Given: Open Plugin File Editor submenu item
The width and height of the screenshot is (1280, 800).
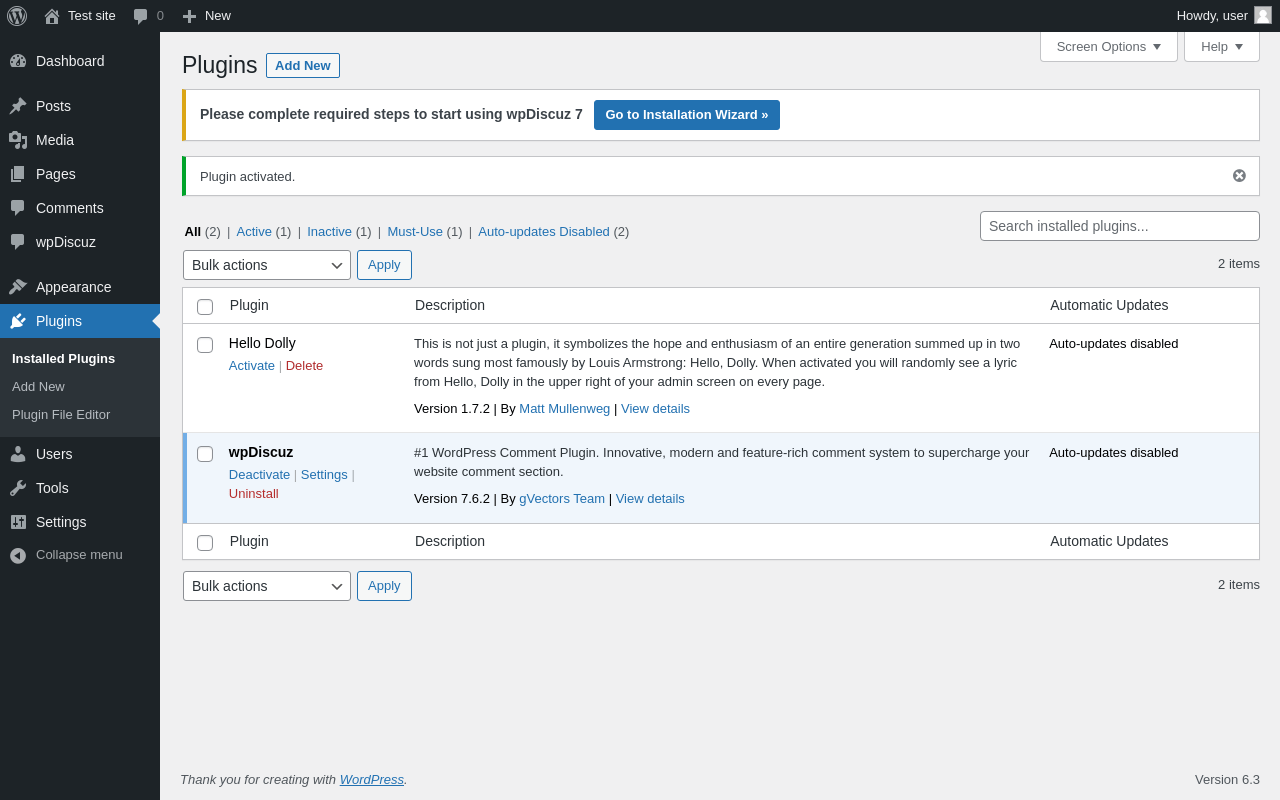Looking at the screenshot, I should tap(61, 415).
